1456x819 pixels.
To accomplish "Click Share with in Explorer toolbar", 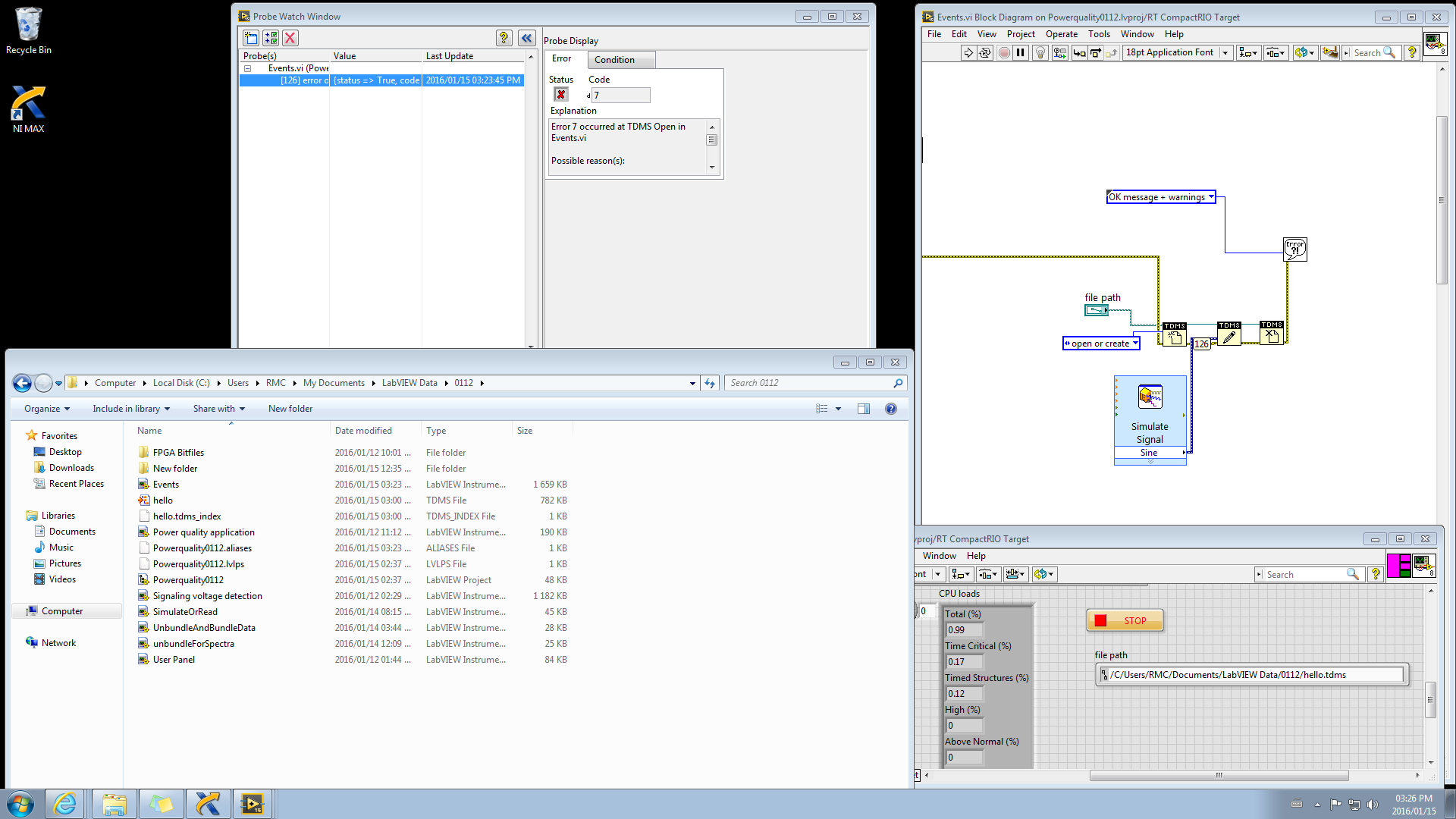I will [219, 409].
